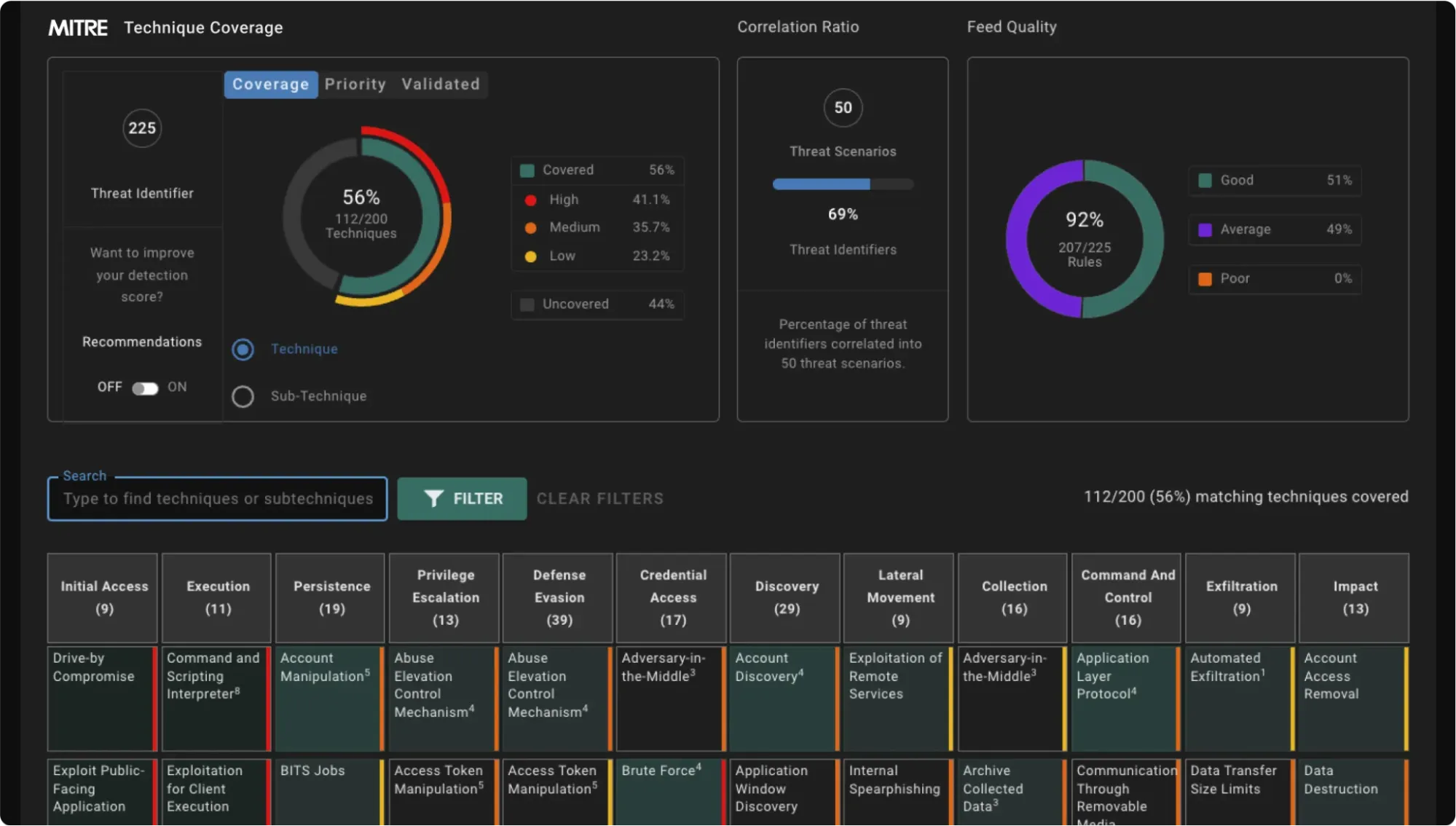Screen dimensions: 1456x826
Task: Focus the technique search field
Action: 218,499
